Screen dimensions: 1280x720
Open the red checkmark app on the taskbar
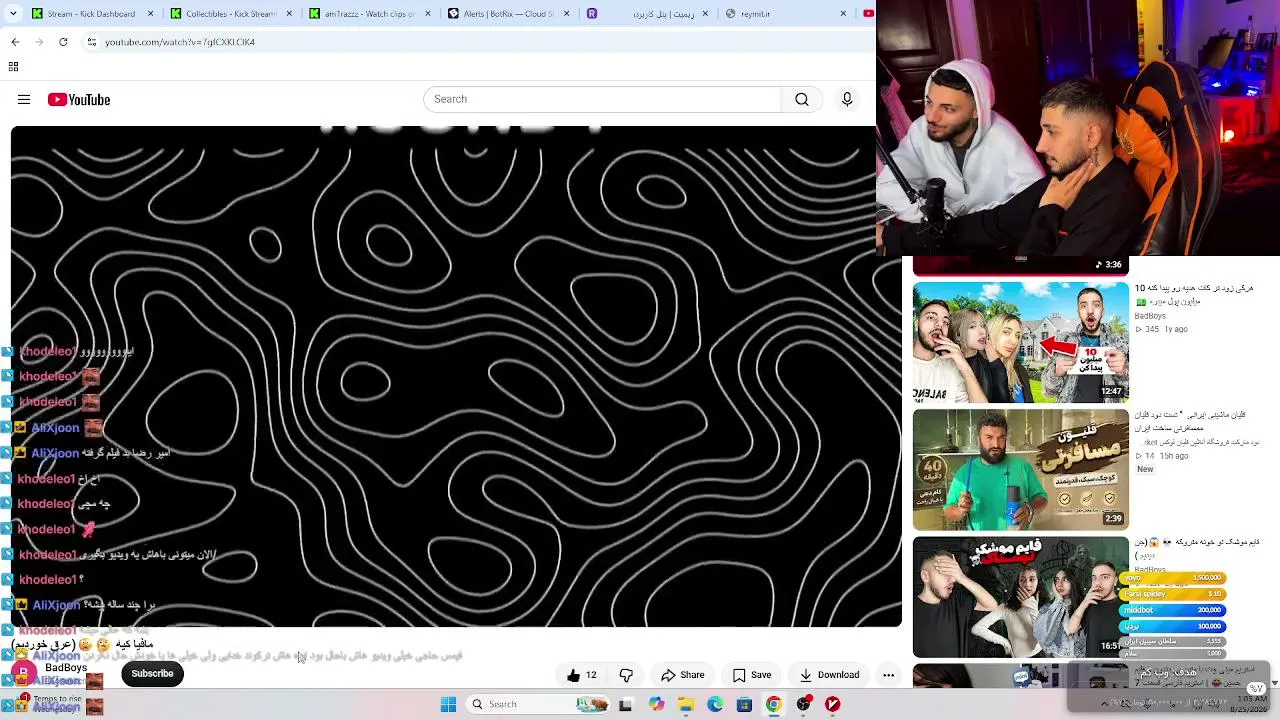[x=832, y=704]
